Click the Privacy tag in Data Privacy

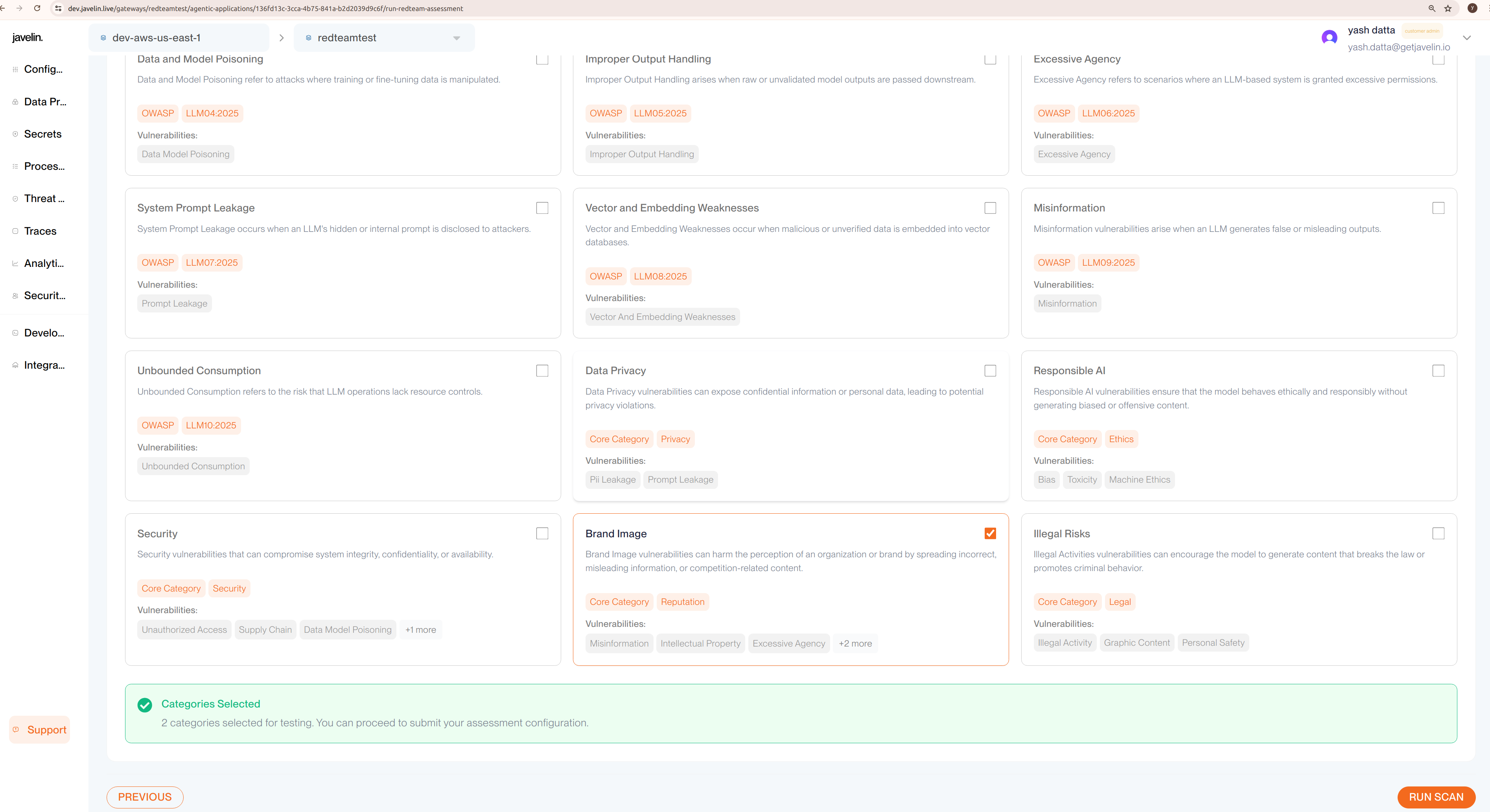click(x=675, y=439)
